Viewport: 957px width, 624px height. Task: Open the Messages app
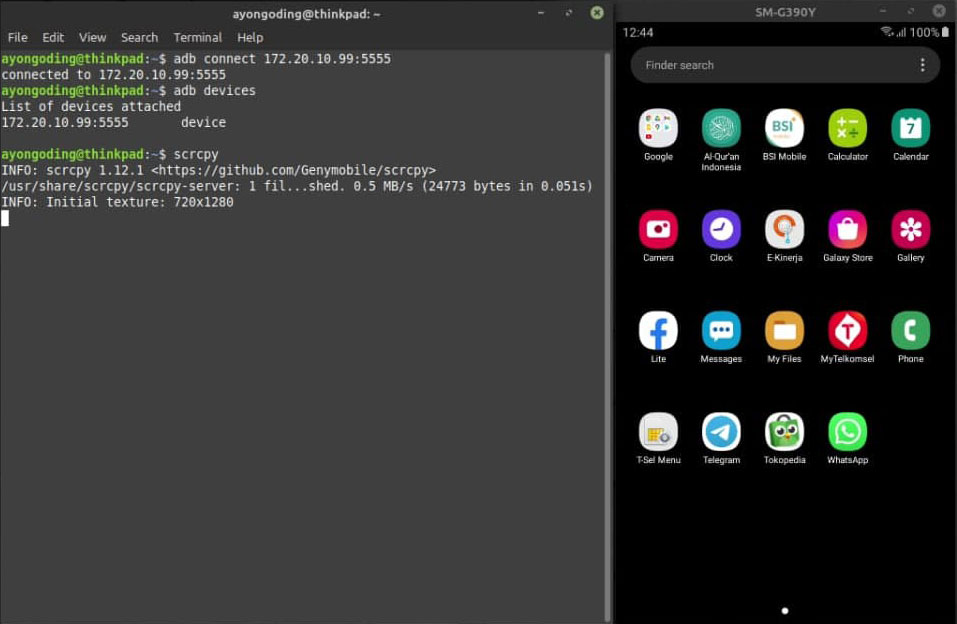pyautogui.click(x=721, y=330)
